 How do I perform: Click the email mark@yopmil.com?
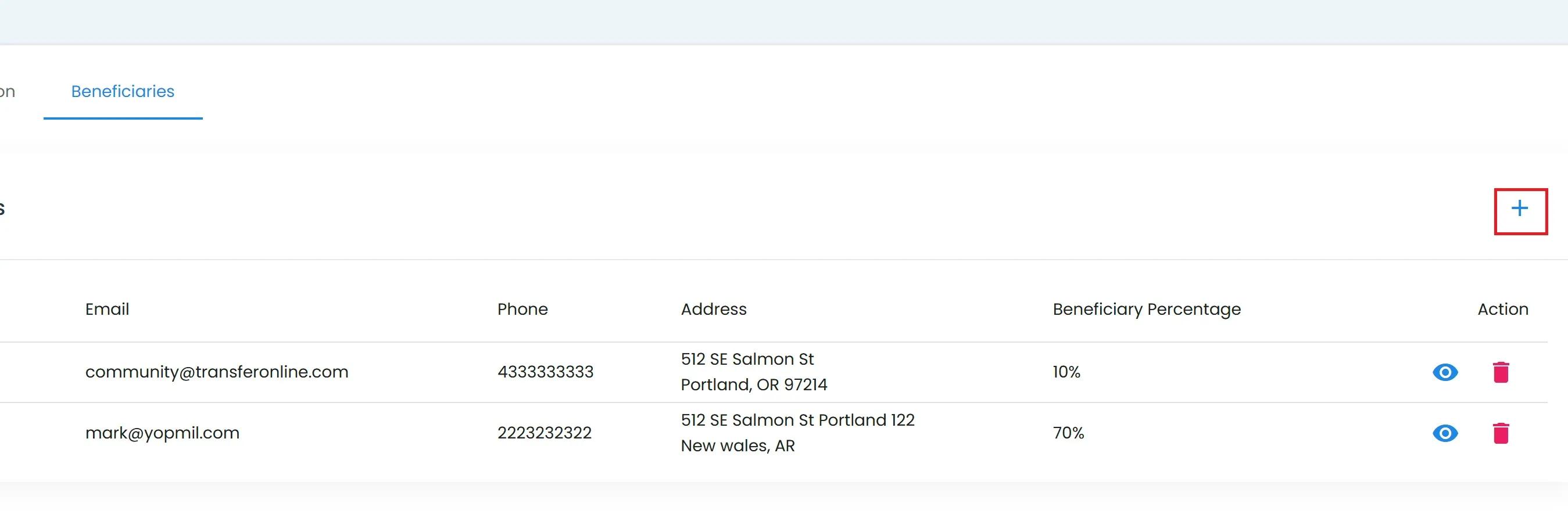click(162, 433)
